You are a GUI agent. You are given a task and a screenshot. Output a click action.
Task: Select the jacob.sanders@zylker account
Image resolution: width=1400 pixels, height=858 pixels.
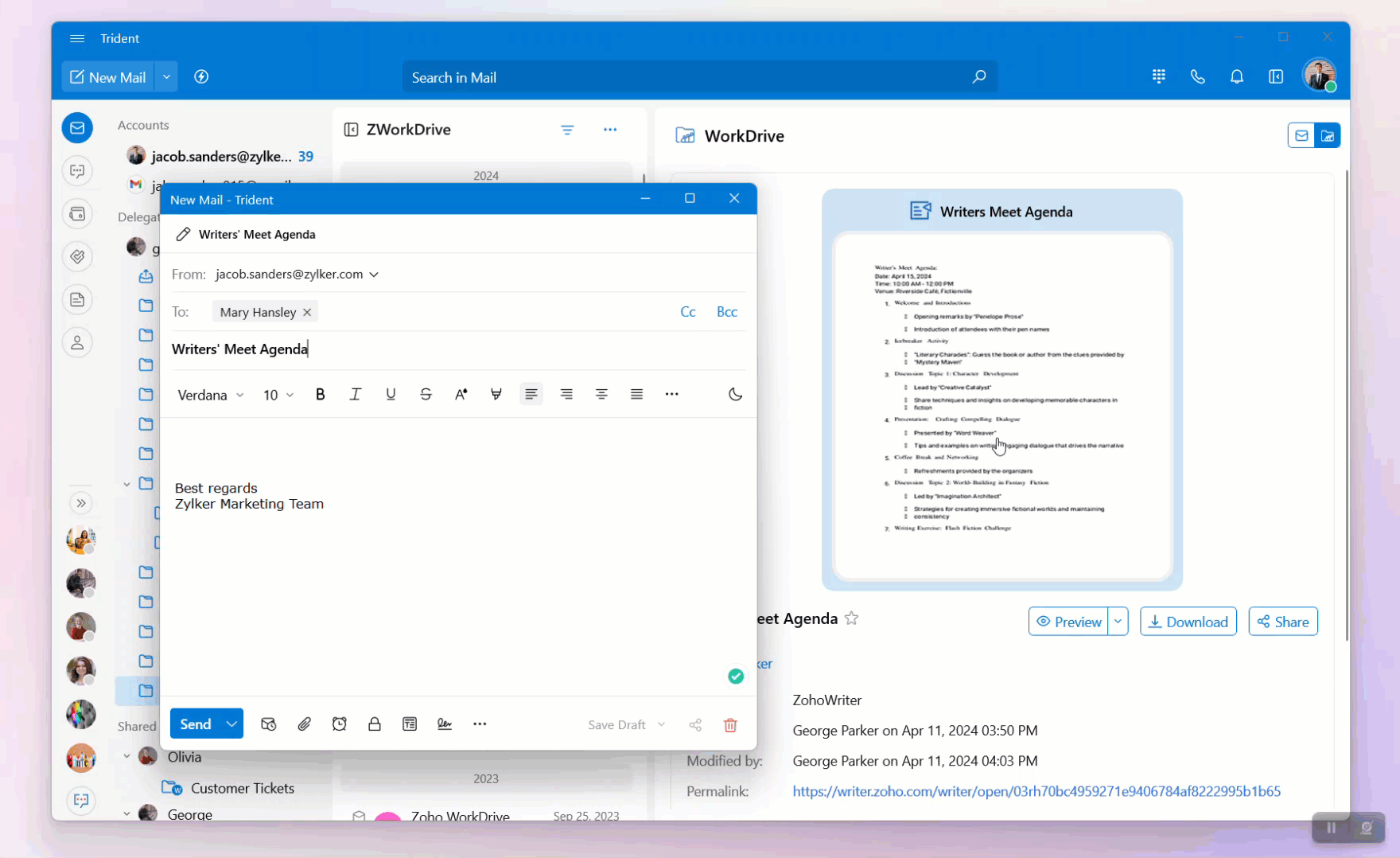(220, 157)
